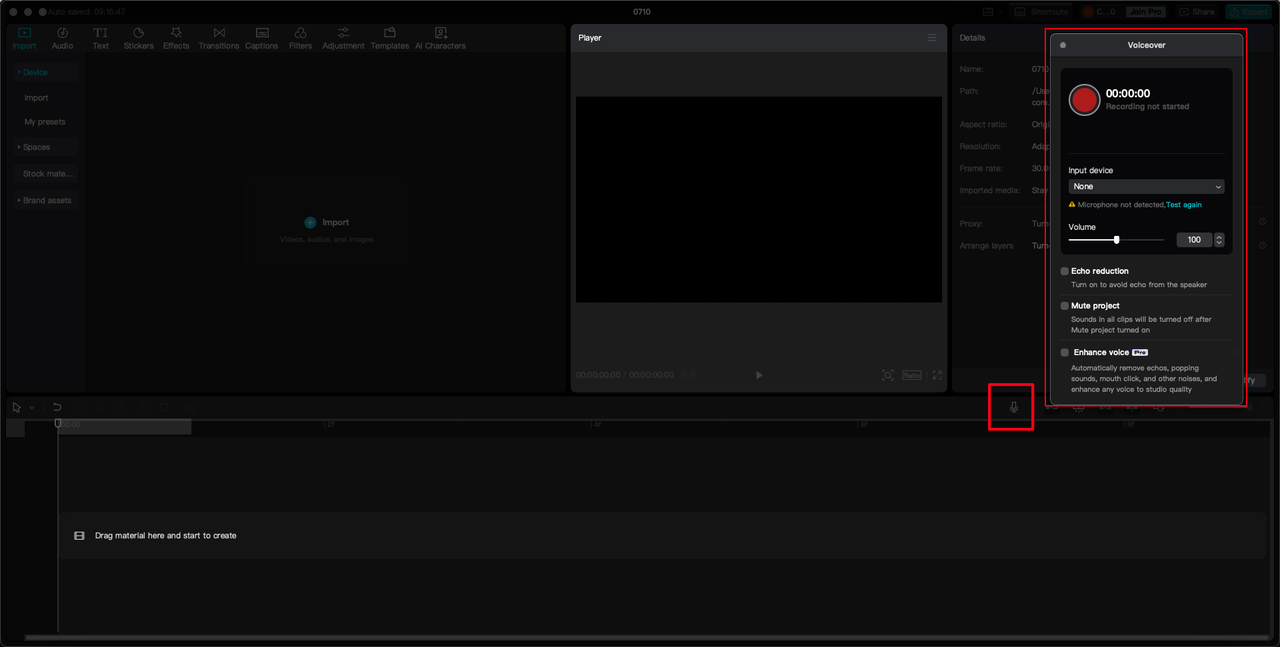Enable the Enhance voice checkbox
The image size is (1280, 647).
click(1065, 352)
